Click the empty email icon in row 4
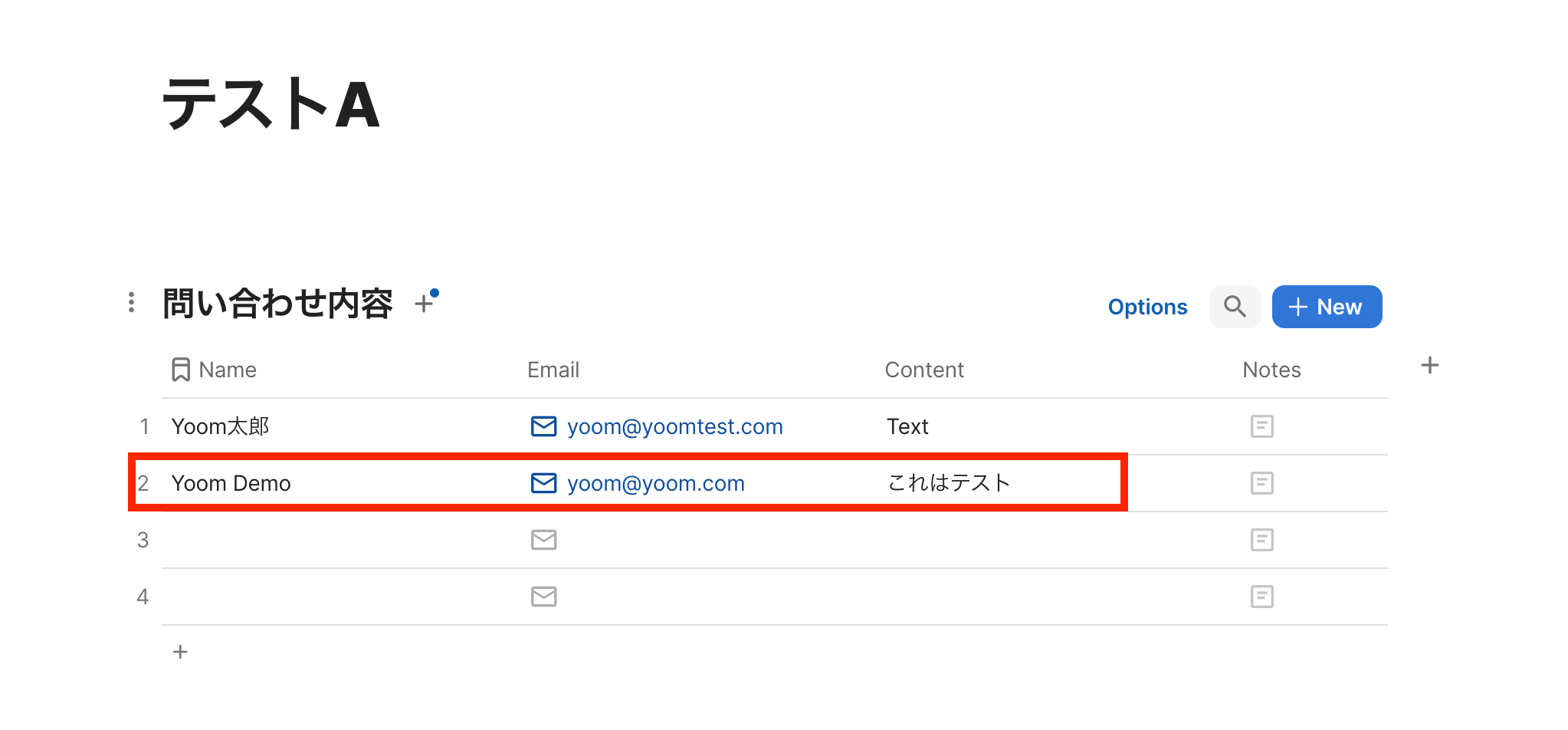 click(543, 597)
